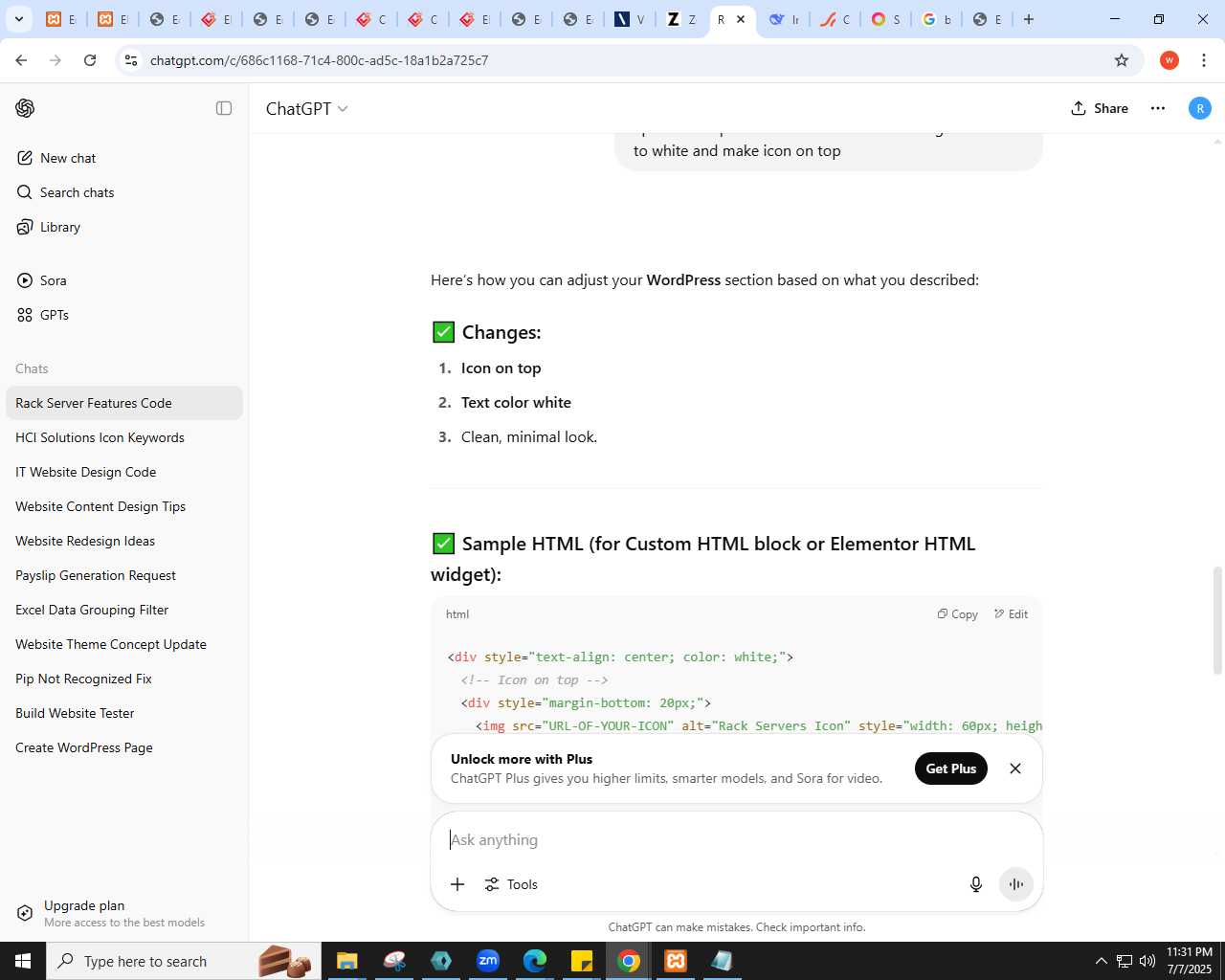The width and height of the screenshot is (1225, 980).
Task: Open Microsoft Edge from taskbar
Action: pos(534,961)
